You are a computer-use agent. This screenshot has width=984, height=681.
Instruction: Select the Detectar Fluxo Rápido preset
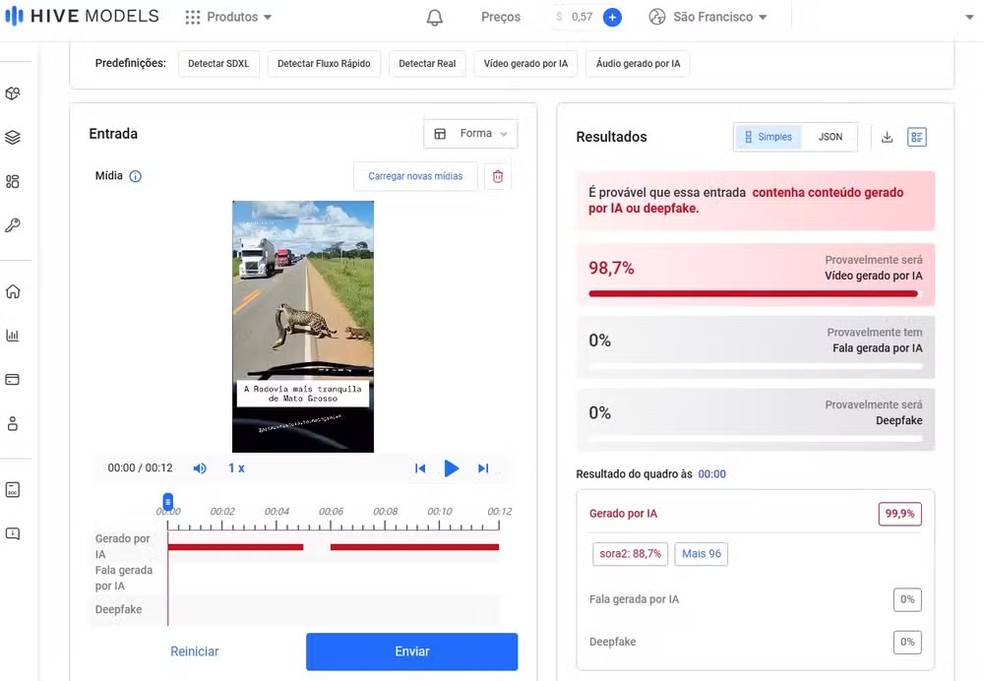(324, 63)
